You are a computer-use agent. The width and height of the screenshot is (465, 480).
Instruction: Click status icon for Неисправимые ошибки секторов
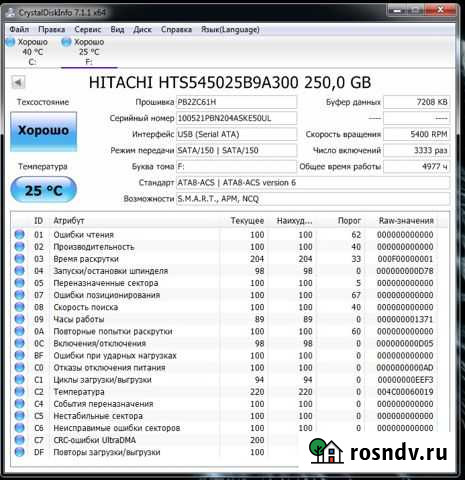click(x=20, y=428)
